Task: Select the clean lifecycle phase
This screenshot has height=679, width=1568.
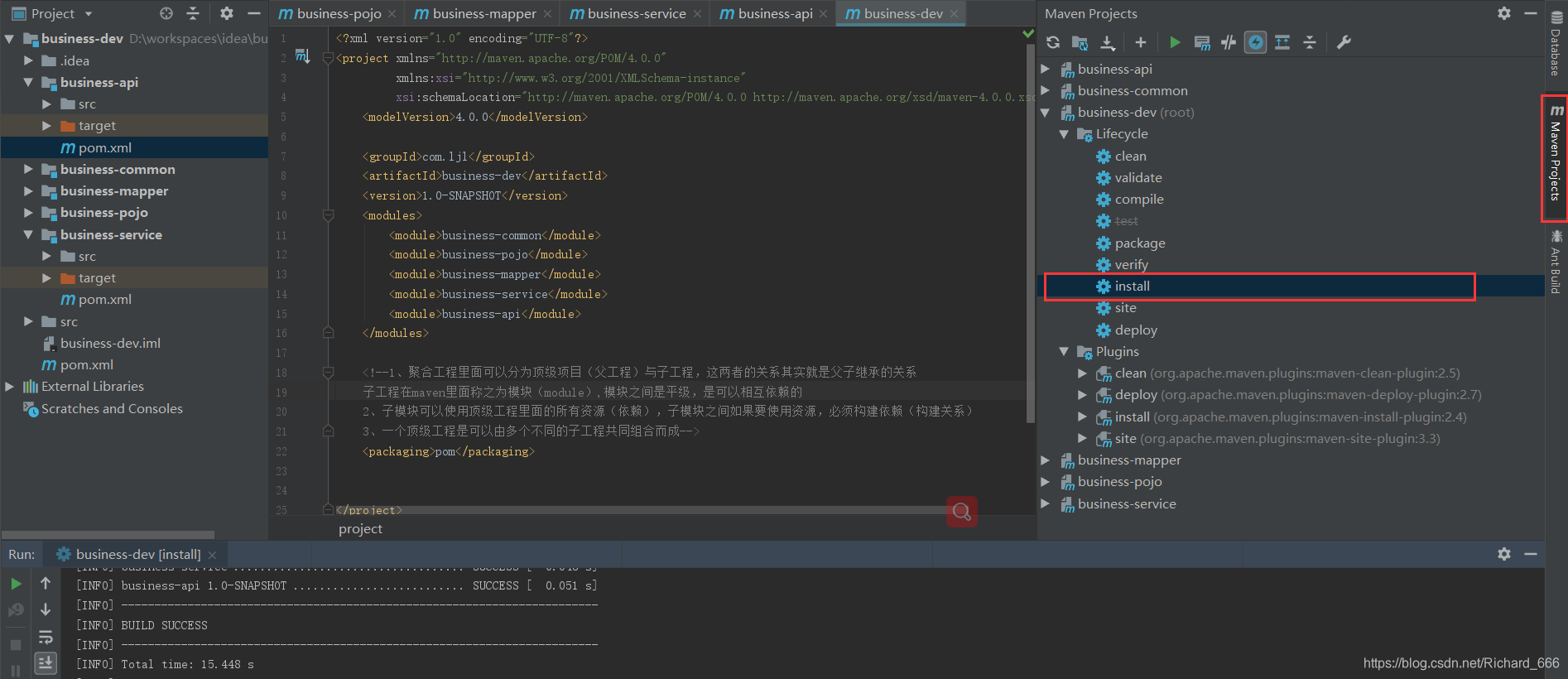Action: click(1130, 157)
